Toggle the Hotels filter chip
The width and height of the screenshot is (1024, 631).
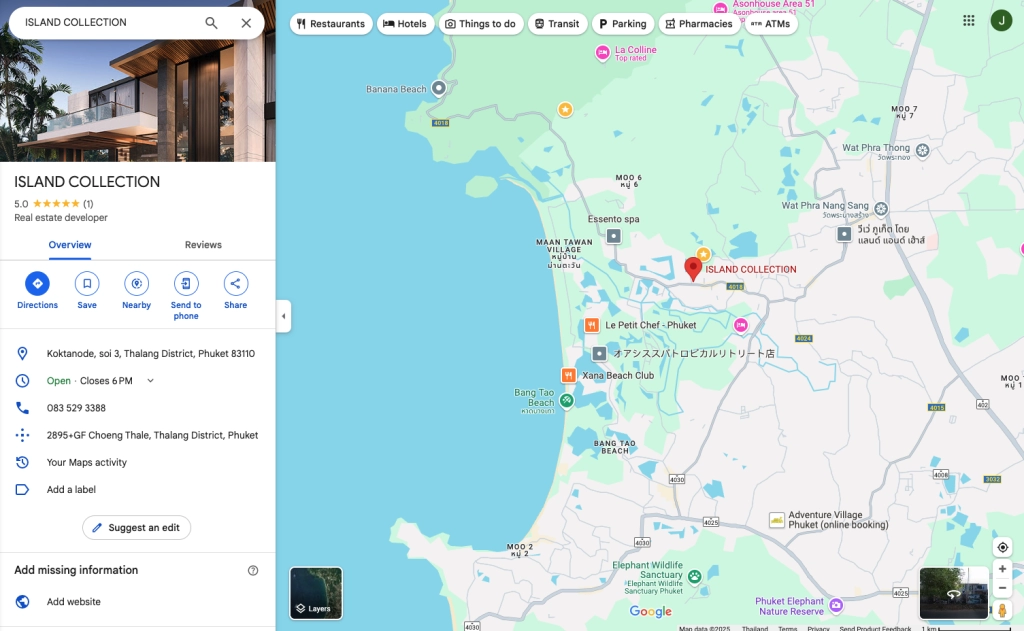click(405, 24)
